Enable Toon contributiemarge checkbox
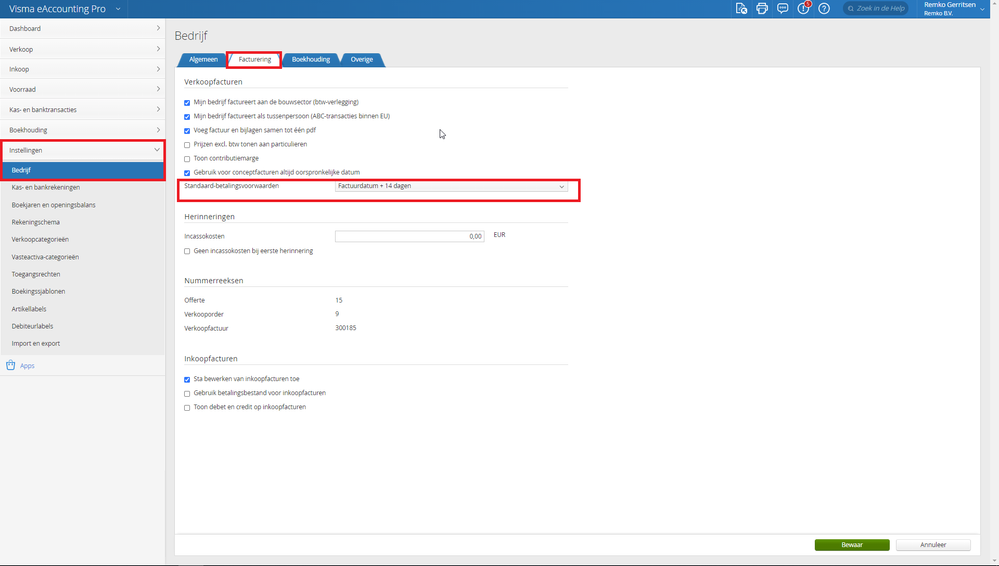The height and width of the screenshot is (566, 999). click(187, 159)
